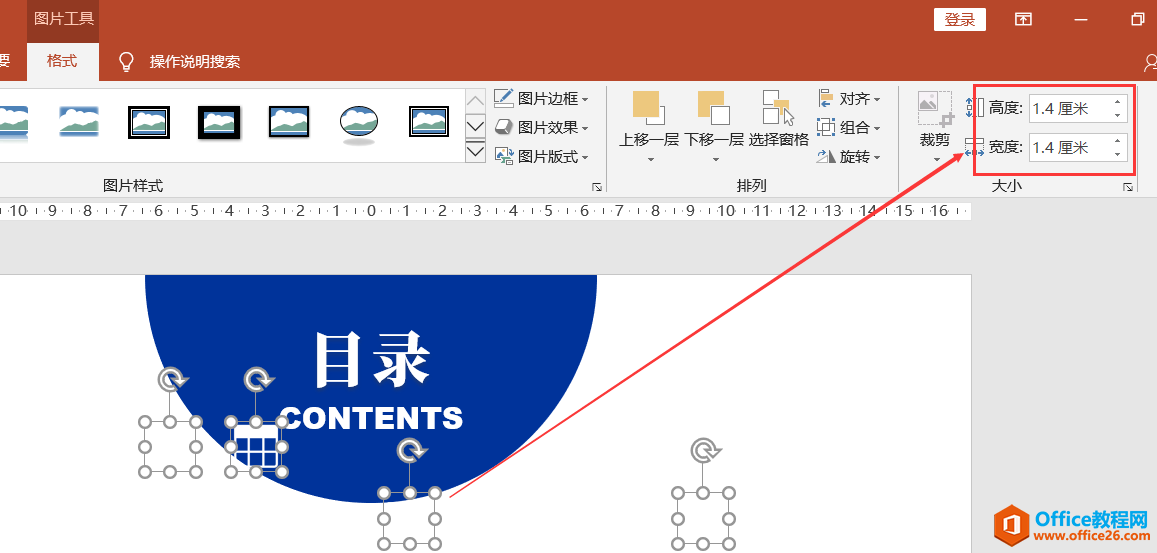
Task: Increase the 宽度 width value with up stepper
Action: [1118, 141]
